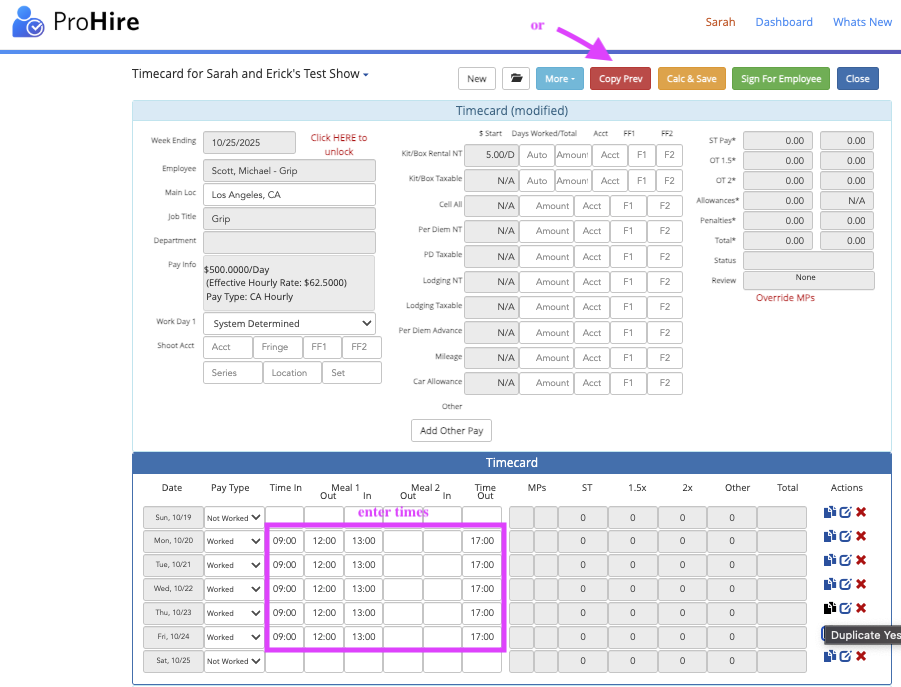This screenshot has height=687, width=901.
Task: Change Thu, 10/23 pay type dropdown
Action: tap(234, 613)
